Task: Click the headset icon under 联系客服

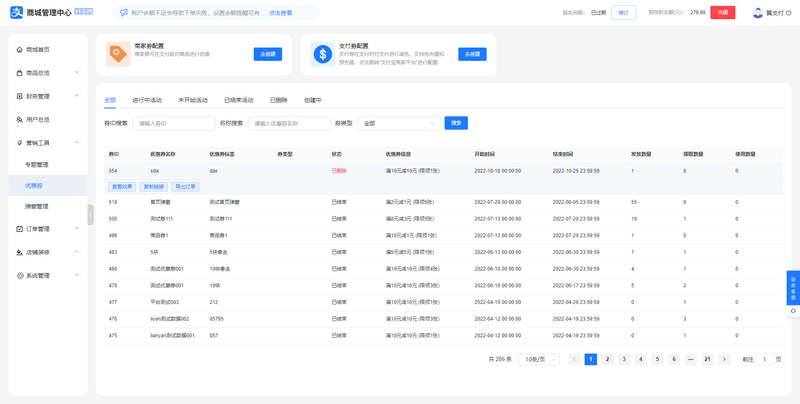Action: point(793,311)
